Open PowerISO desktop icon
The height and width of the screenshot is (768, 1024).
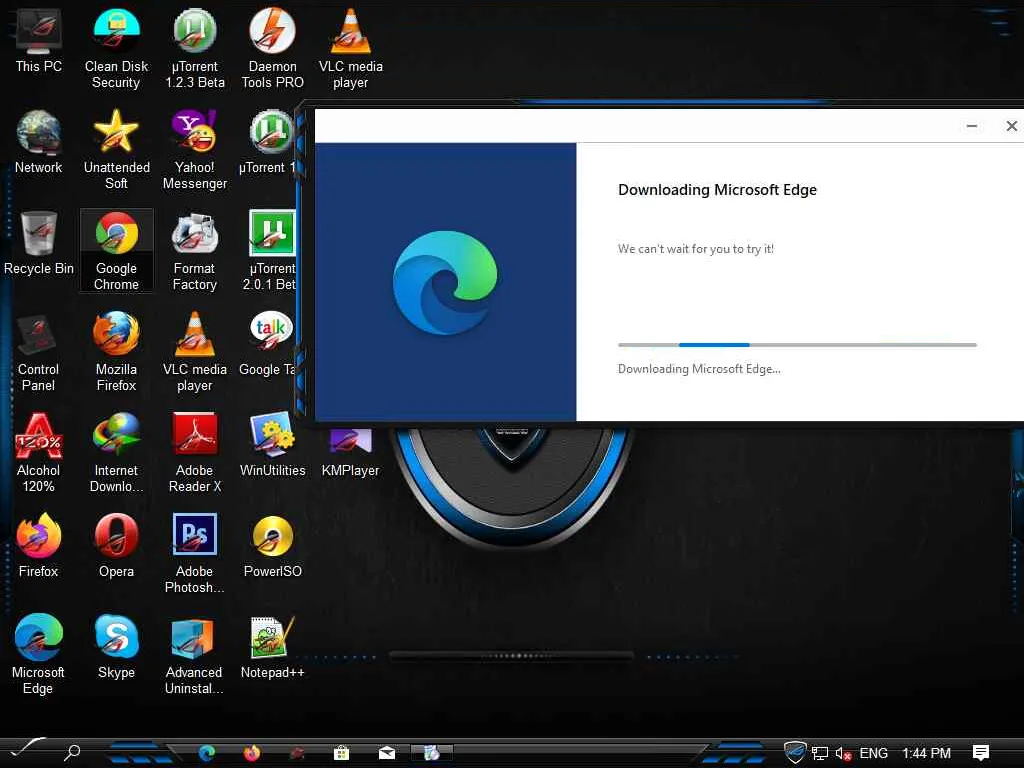click(272, 546)
